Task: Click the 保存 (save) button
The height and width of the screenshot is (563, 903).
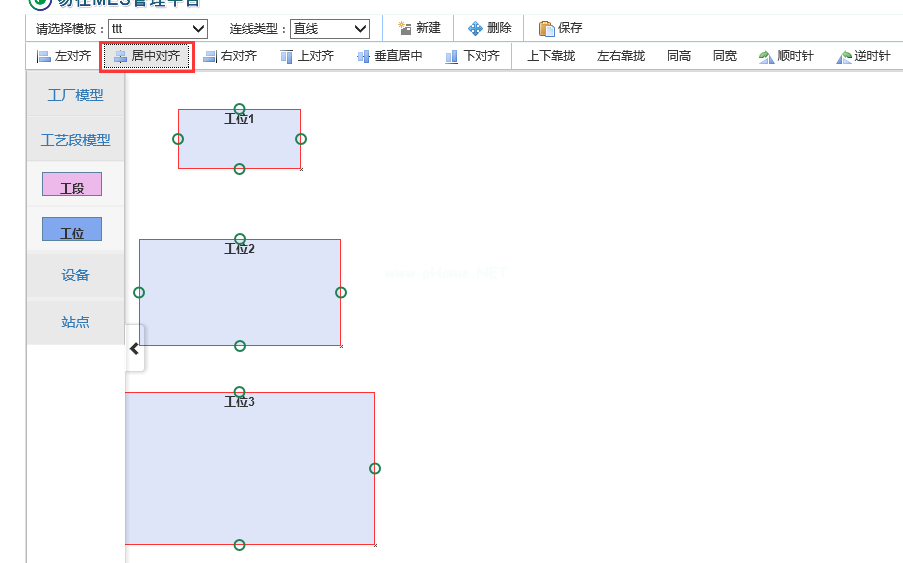Action: coord(560,29)
